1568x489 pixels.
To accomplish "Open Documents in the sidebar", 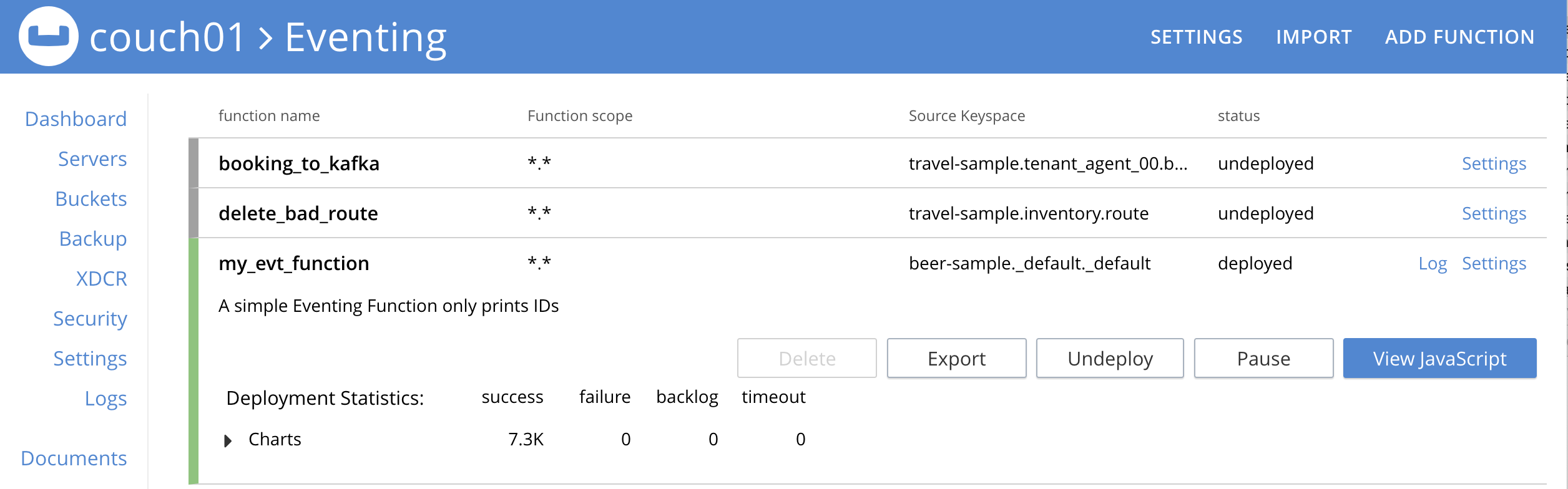I will 74,458.
